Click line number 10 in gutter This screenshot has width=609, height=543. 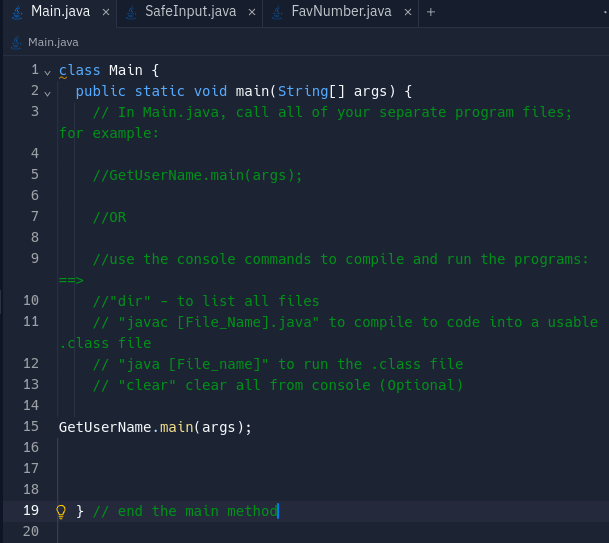(x=31, y=300)
